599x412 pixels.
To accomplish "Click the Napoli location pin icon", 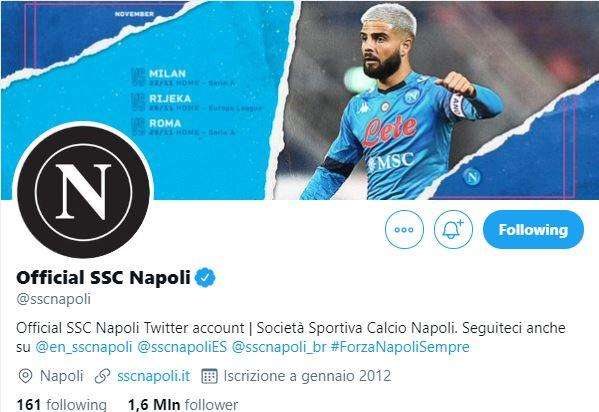I will (x=25, y=376).
